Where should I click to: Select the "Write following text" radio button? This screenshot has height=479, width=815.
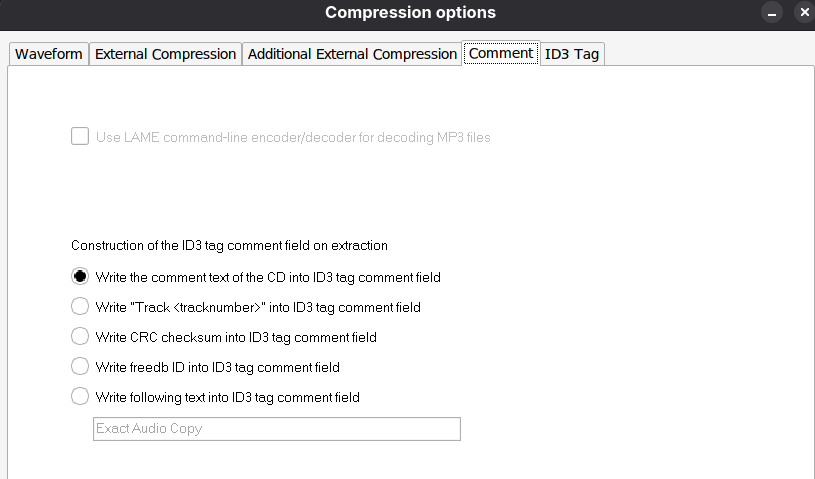click(80, 397)
